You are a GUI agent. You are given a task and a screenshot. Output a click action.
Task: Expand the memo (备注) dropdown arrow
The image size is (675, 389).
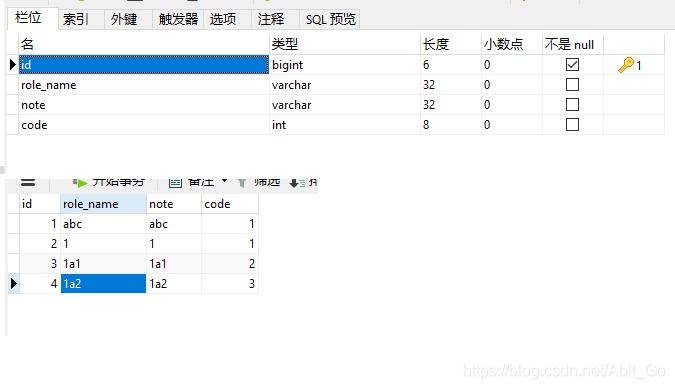[224, 181]
